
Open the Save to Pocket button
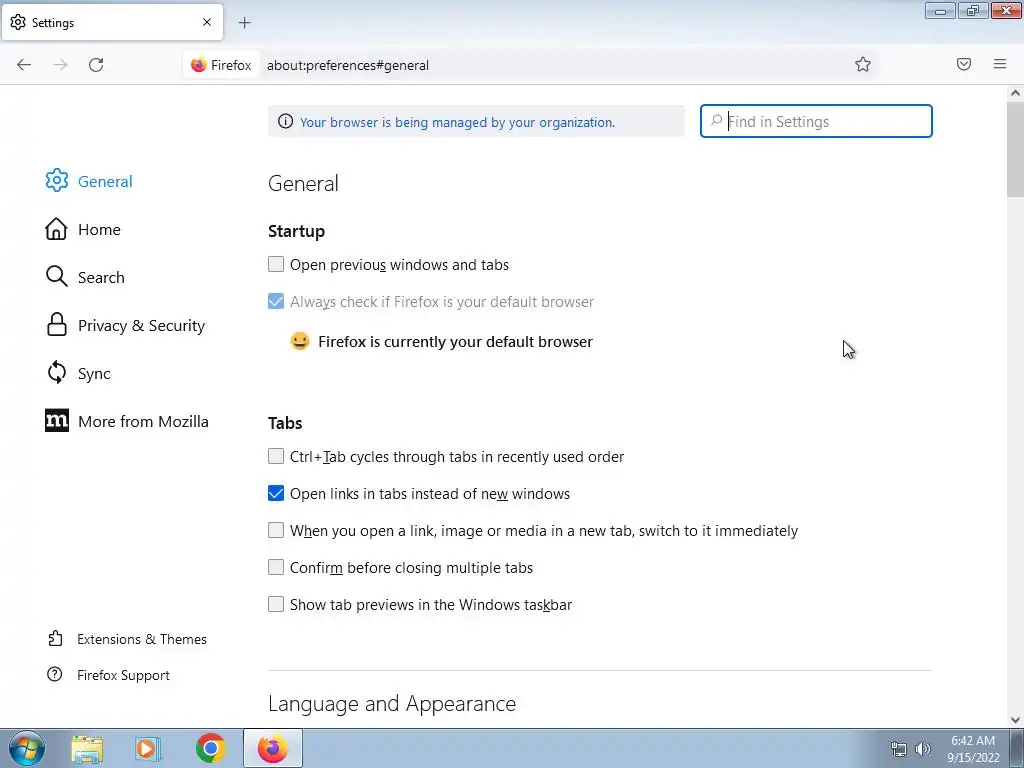click(x=964, y=64)
